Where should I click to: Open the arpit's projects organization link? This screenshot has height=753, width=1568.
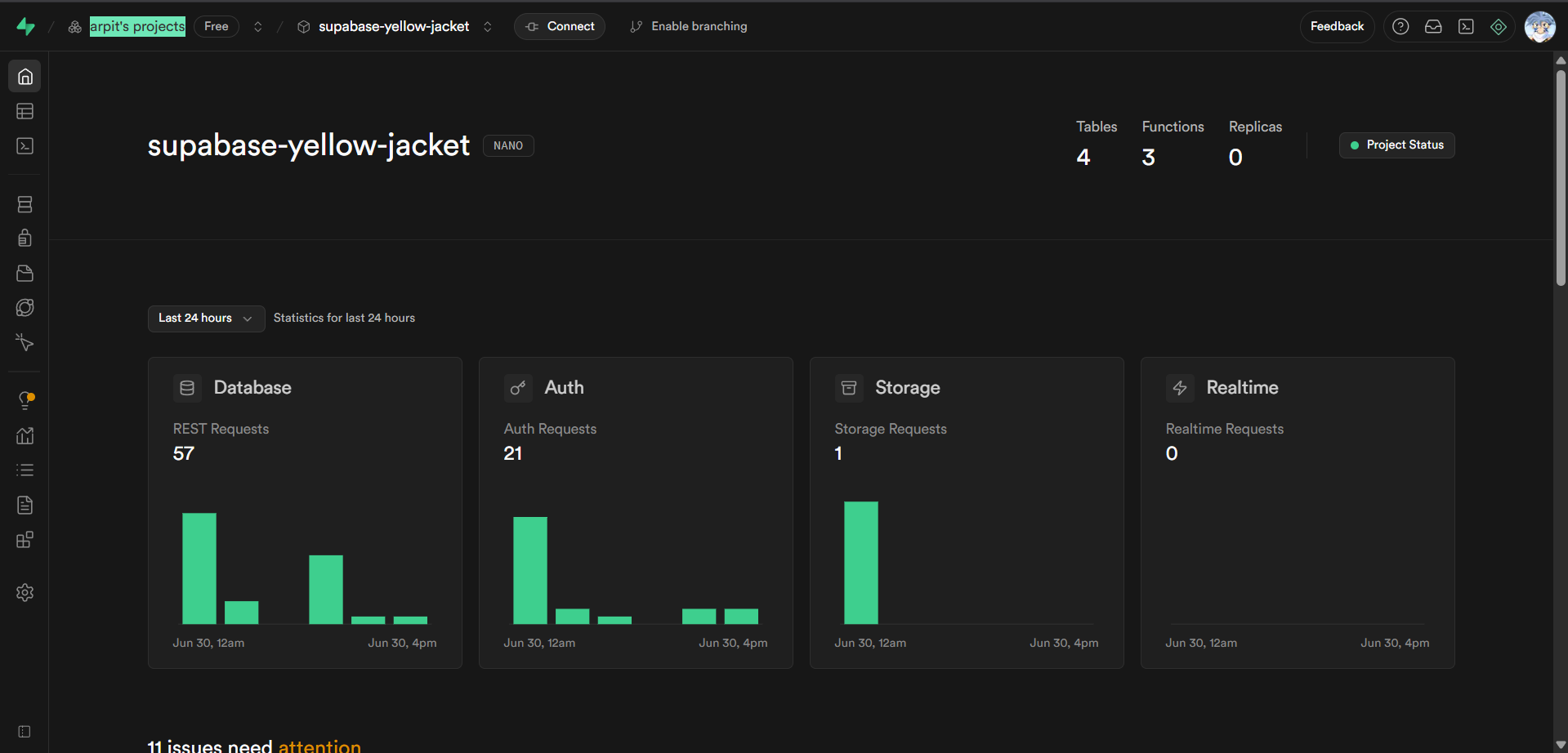(137, 27)
